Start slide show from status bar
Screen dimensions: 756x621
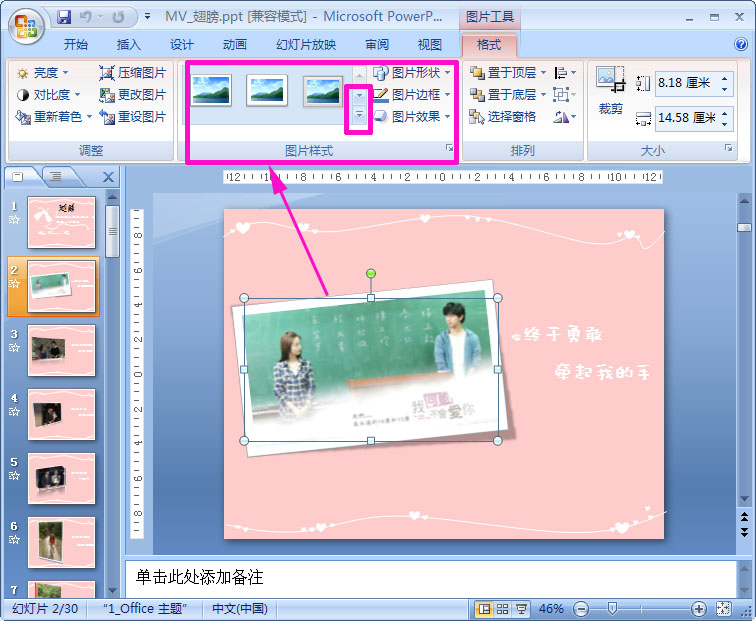[521, 609]
